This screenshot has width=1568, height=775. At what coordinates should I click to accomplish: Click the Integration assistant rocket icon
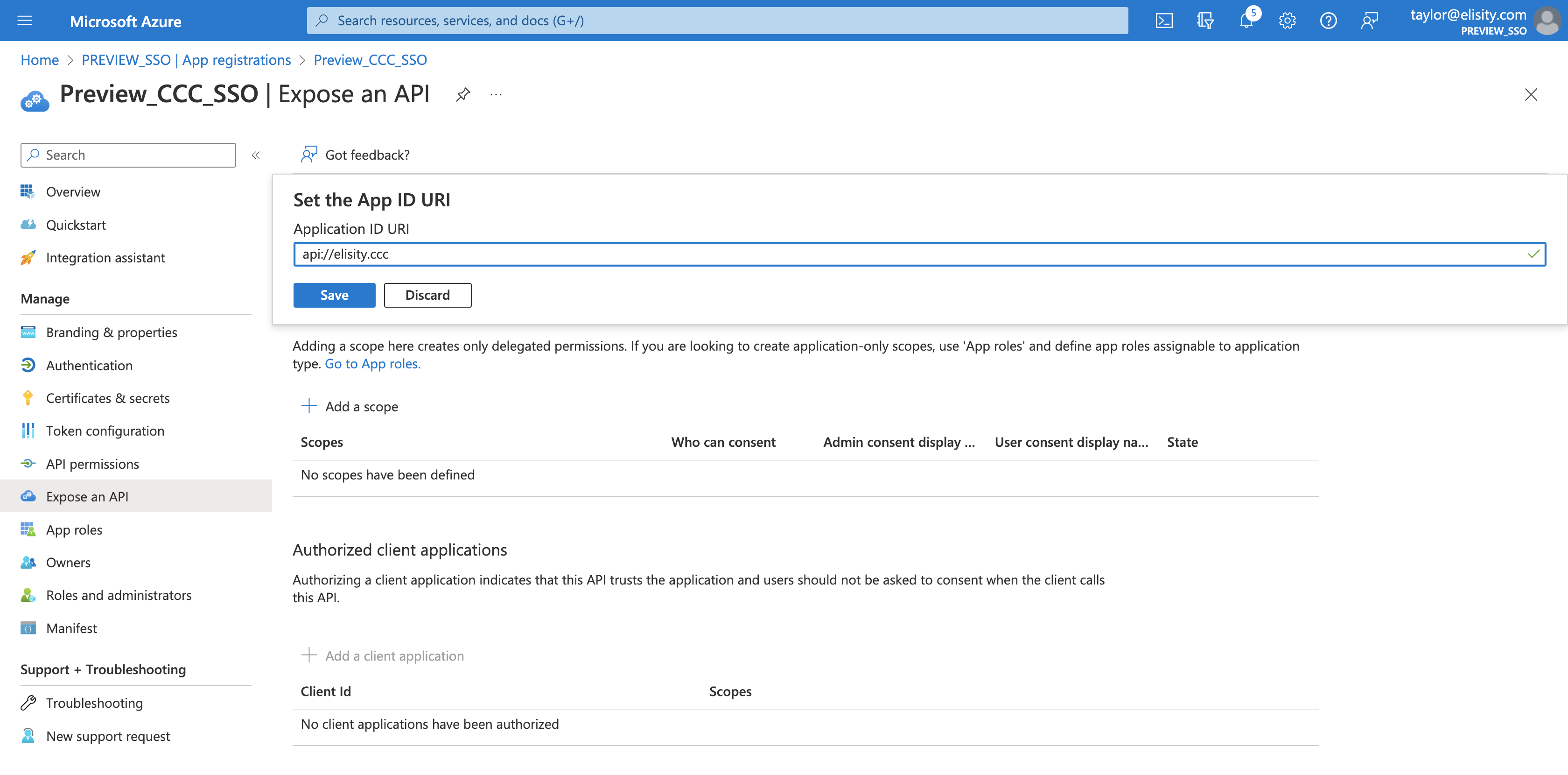pyautogui.click(x=28, y=258)
